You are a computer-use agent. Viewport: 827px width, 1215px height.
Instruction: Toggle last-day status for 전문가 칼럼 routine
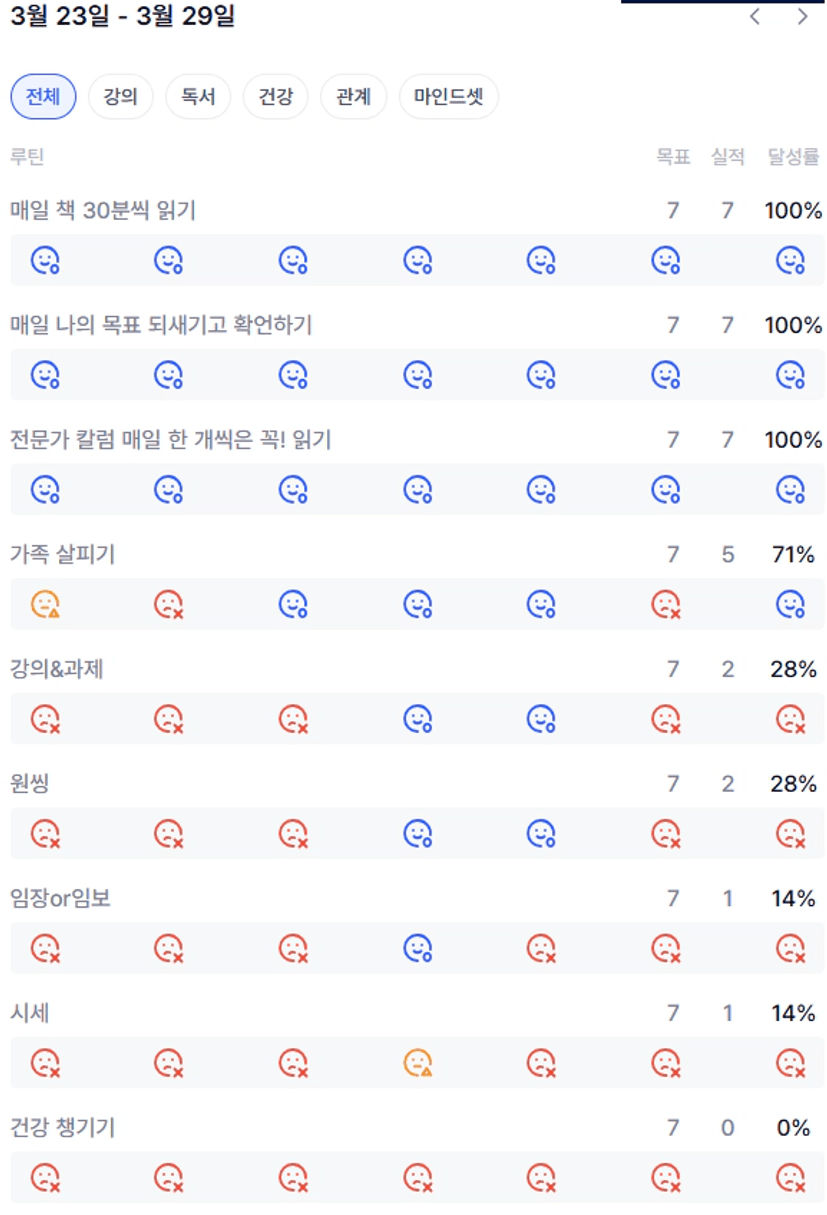click(790, 489)
